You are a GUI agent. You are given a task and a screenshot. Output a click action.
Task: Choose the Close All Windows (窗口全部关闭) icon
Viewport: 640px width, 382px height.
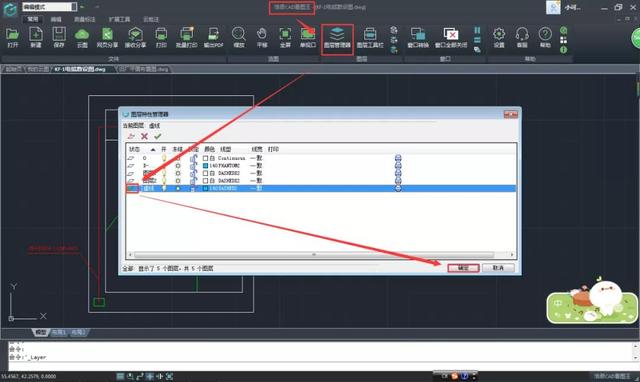(x=451, y=38)
